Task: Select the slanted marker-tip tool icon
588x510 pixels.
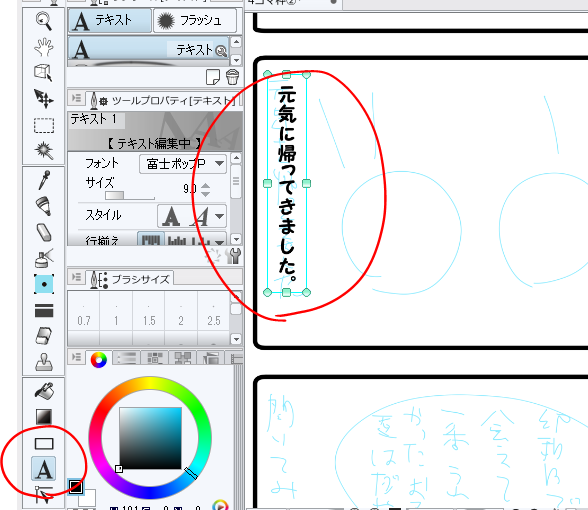Action: pyautogui.click(x=44, y=232)
